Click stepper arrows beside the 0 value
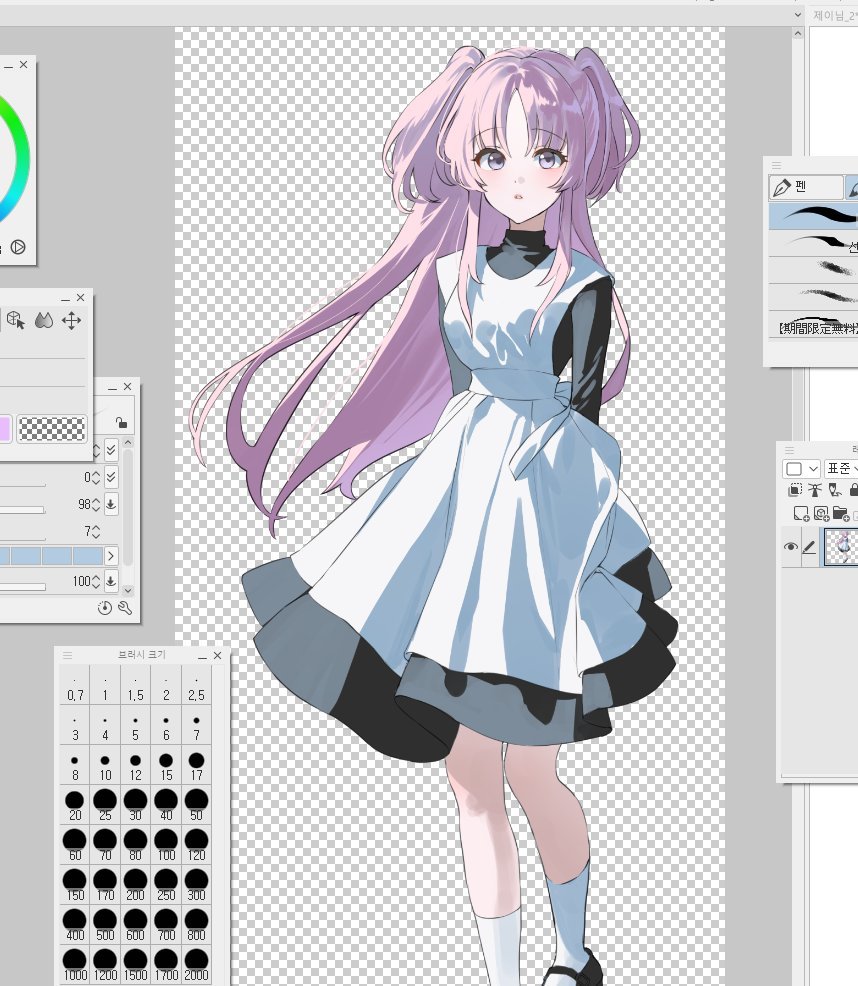This screenshot has width=858, height=986. (x=96, y=477)
